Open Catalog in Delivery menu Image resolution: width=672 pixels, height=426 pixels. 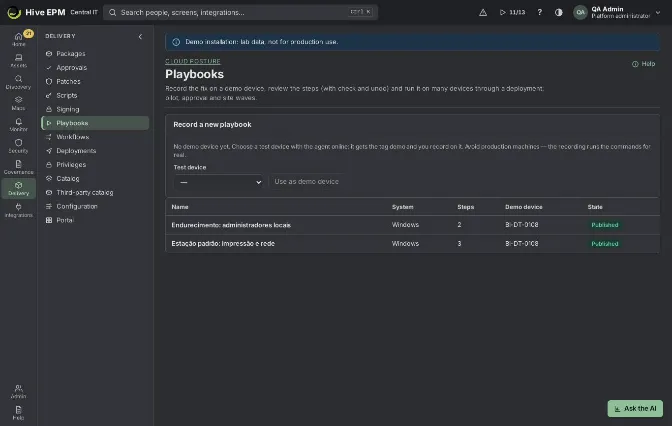point(95,178)
